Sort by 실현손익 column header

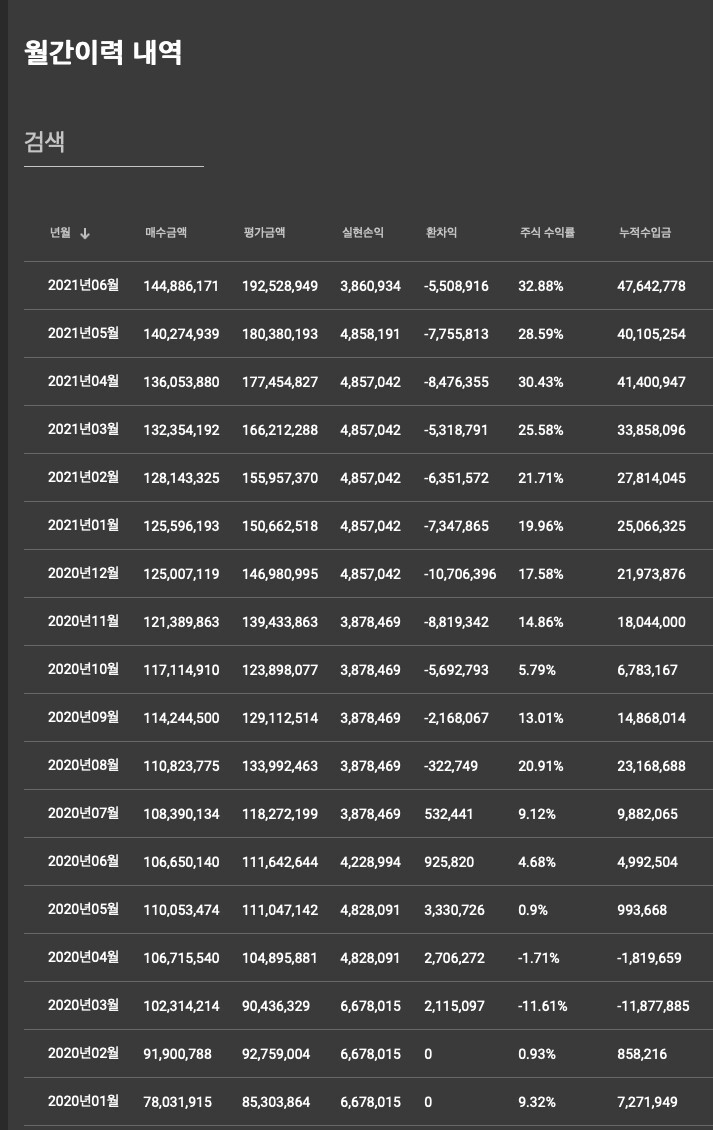363,233
